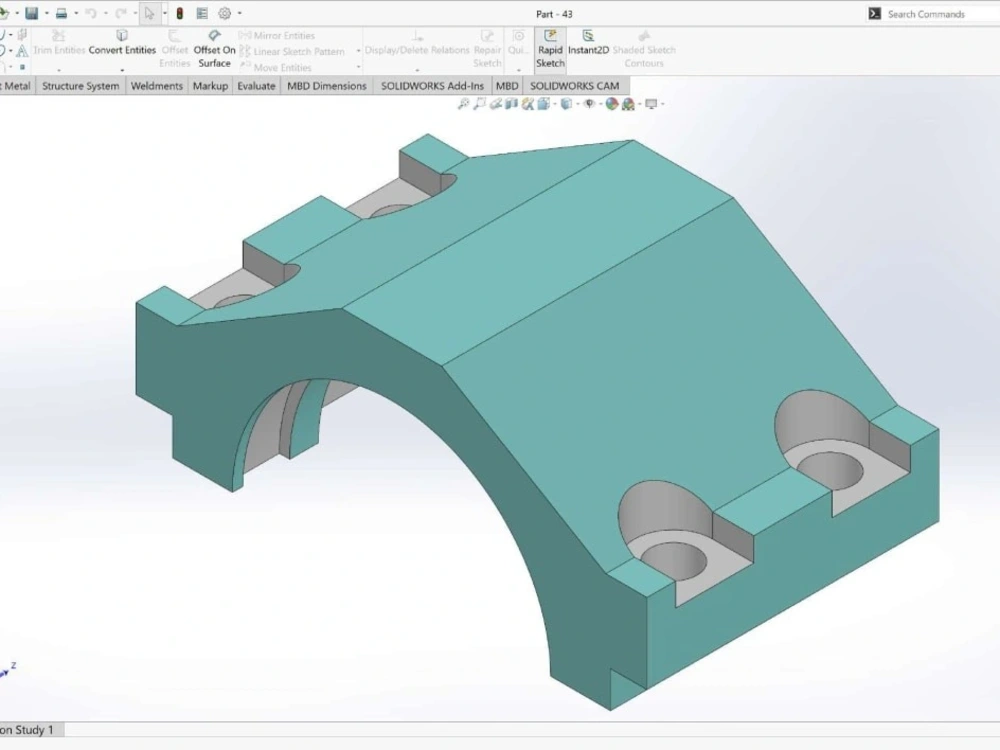Click Move Entities command
The height and width of the screenshot is (750, 1000).
276,67
